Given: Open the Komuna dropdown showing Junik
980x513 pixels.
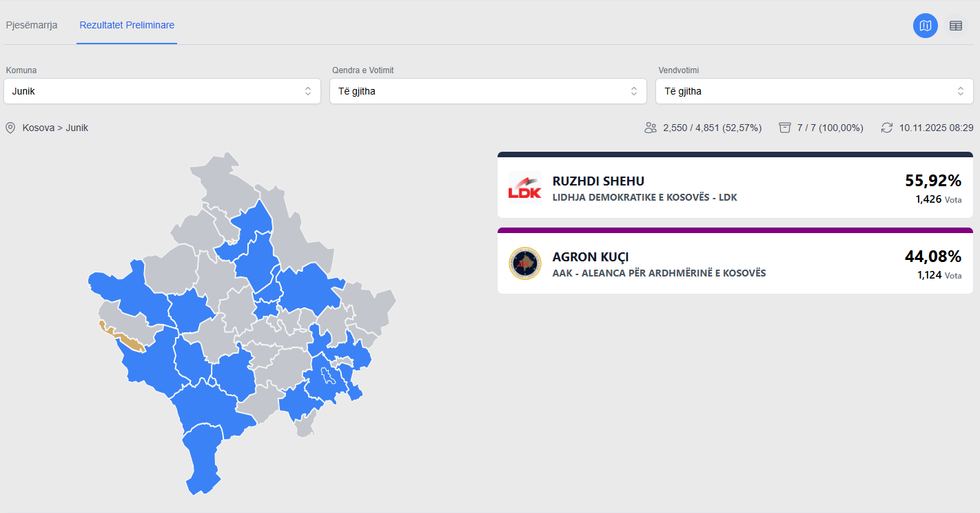Looking at the screenshot, I should [x=161, y=91].
